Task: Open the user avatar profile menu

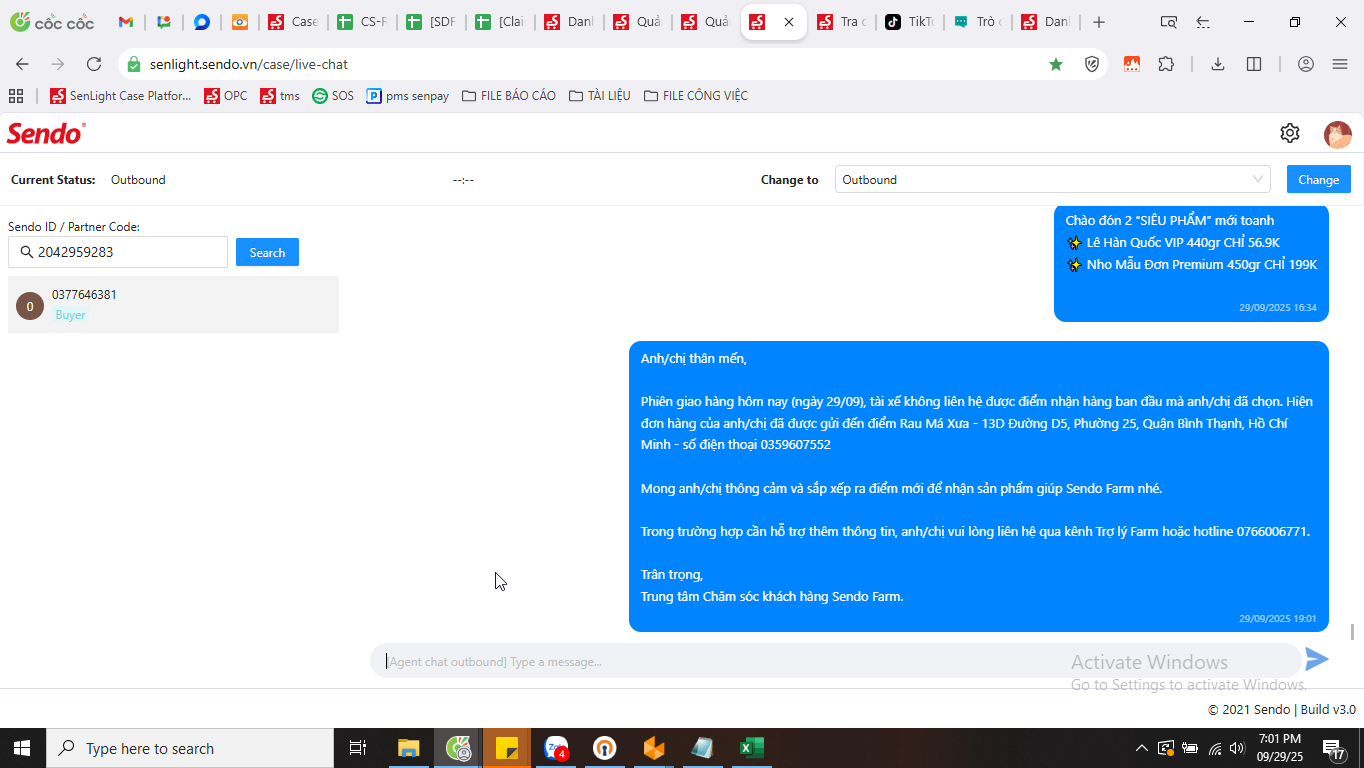Action: click(x=1337, y=134)
